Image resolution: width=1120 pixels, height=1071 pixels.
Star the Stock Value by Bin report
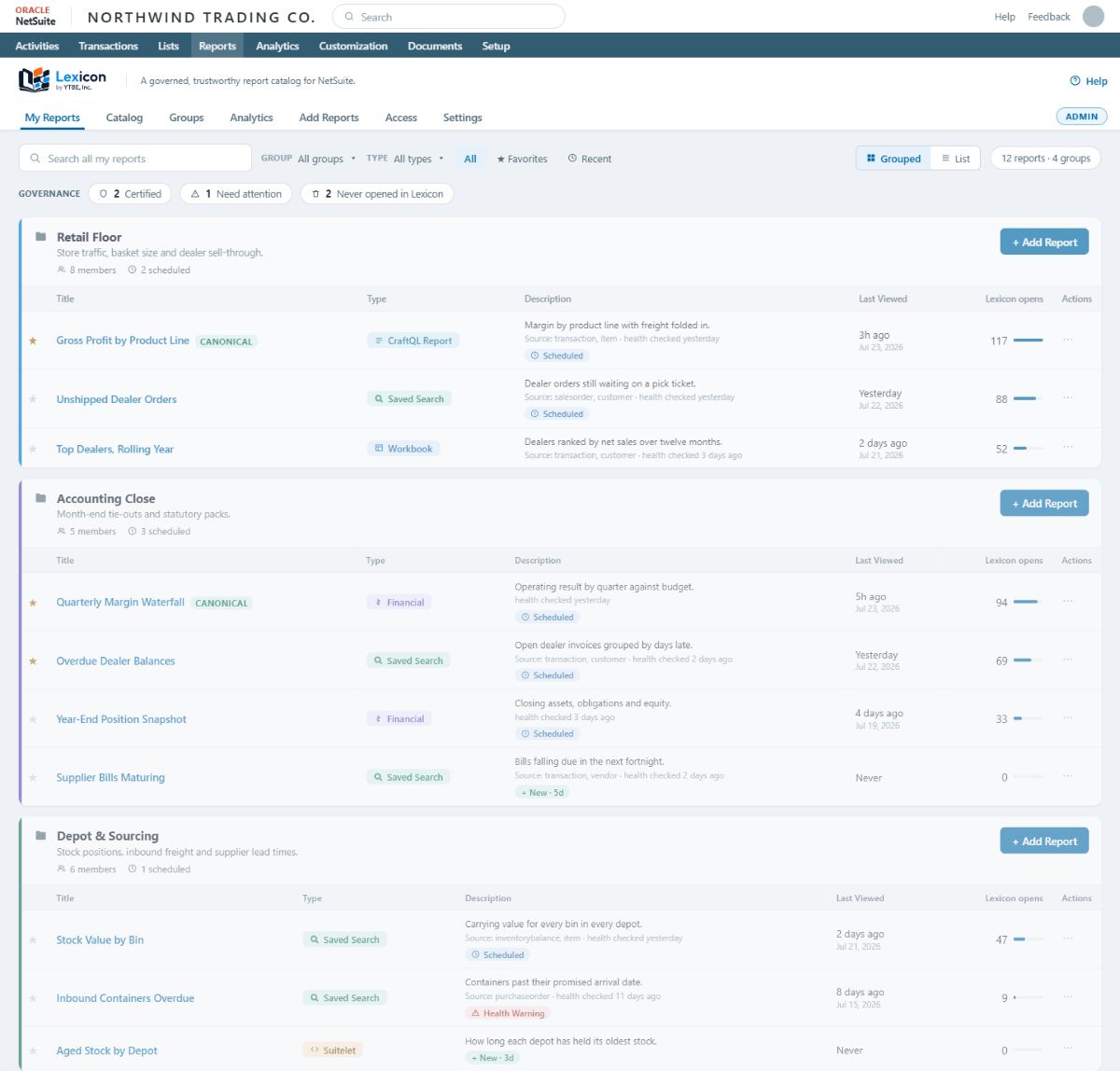(x=33, y=939)
